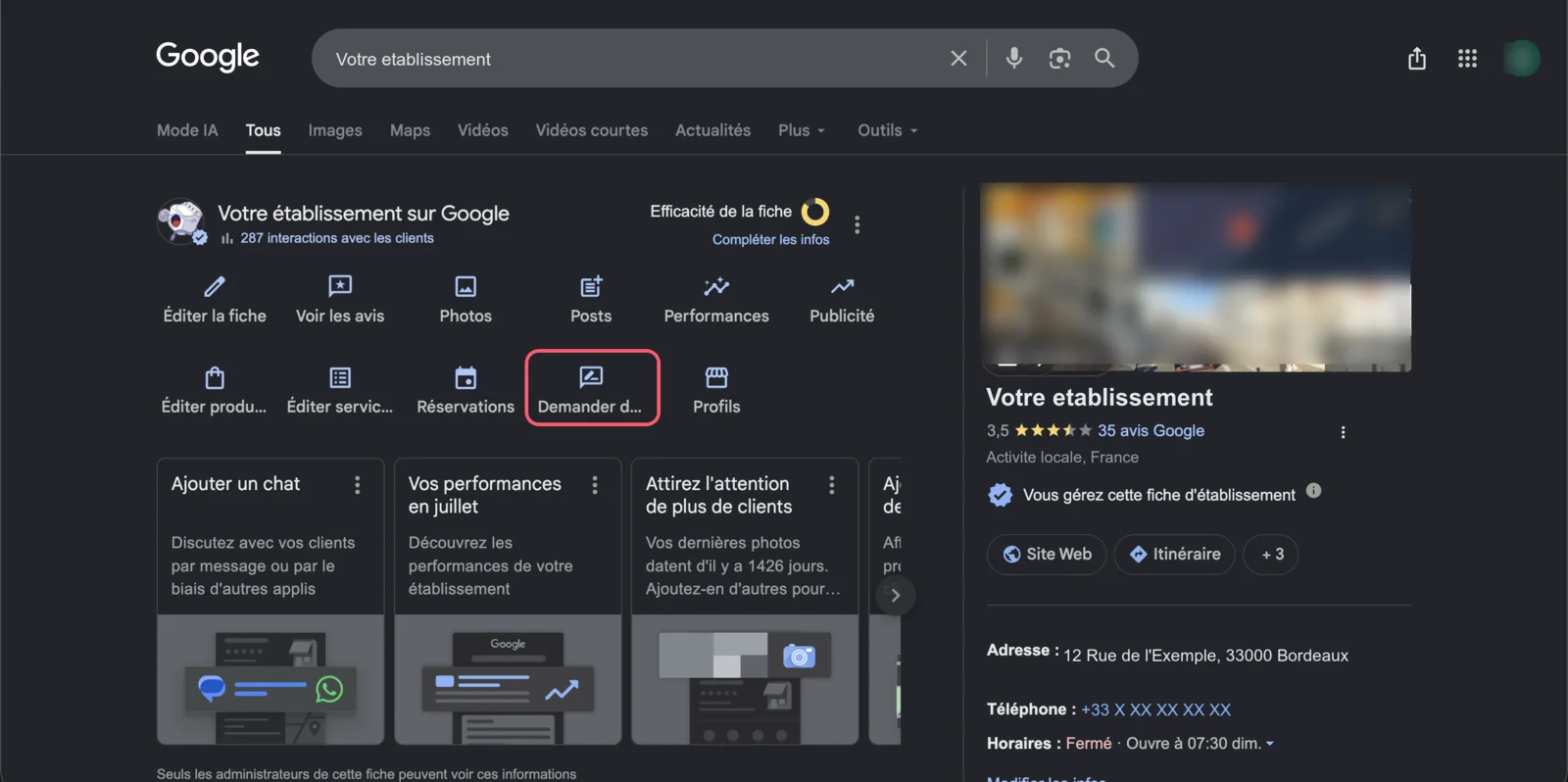Select the Tous tab
1568x782 pixels.
pyautogui.click(x=263, y=130)
